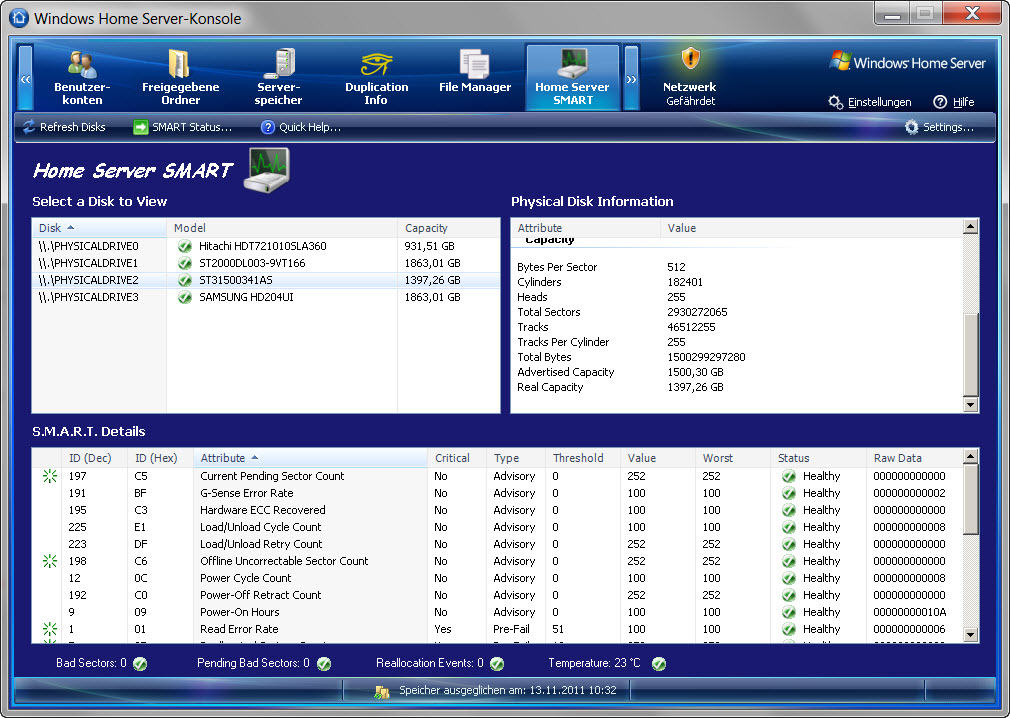Click the Reallocation Events check icon
Screen dimensions: 1010x718
497,663
